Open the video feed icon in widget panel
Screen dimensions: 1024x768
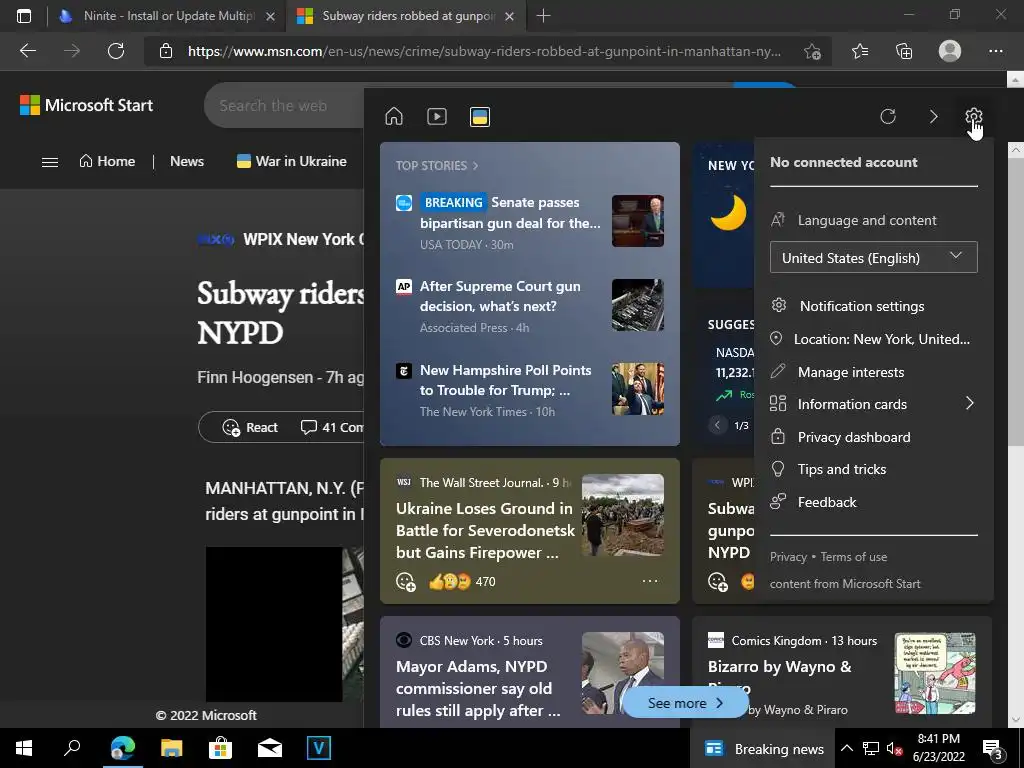point(436,116)
